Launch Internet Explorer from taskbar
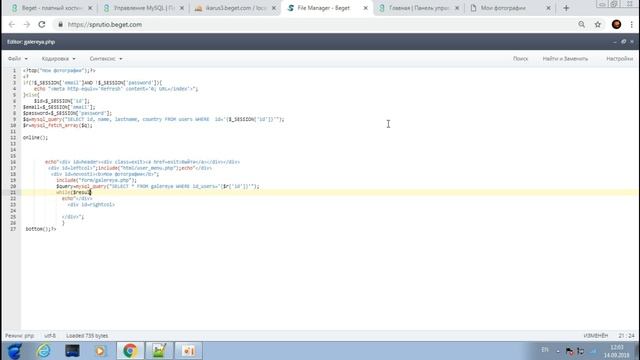Screen dimensions: 640x360 coord(43,351)
